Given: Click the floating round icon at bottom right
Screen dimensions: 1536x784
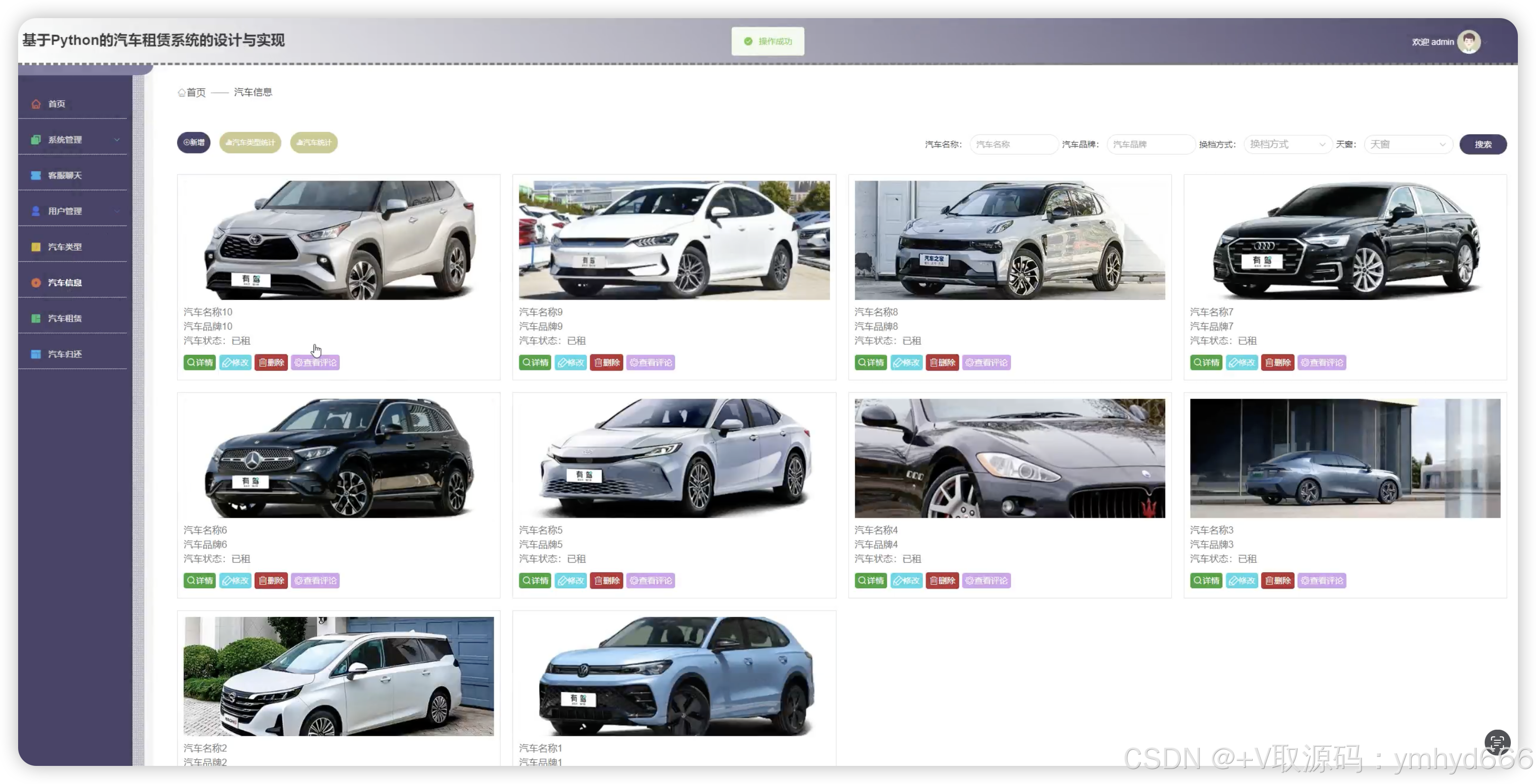Looking at the screenshot, I should (1497, 742).
